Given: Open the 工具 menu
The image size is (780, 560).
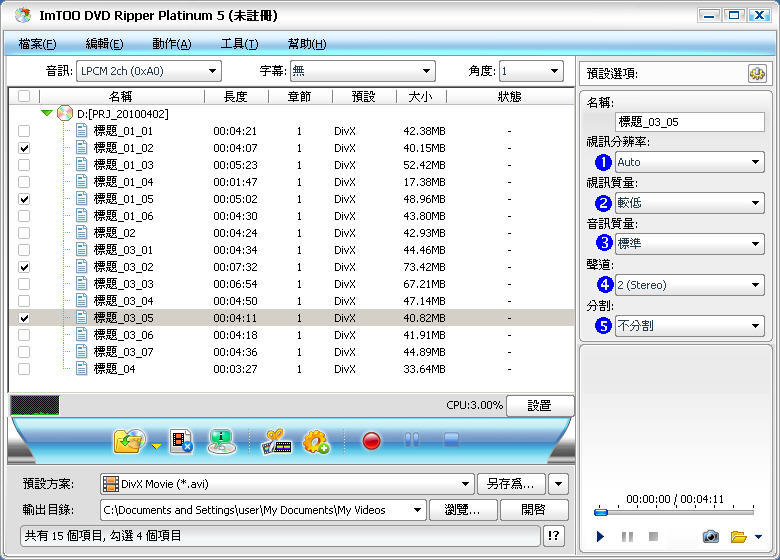Looking at the screenshot, I should pyautogui.click(x=239, y=44).
